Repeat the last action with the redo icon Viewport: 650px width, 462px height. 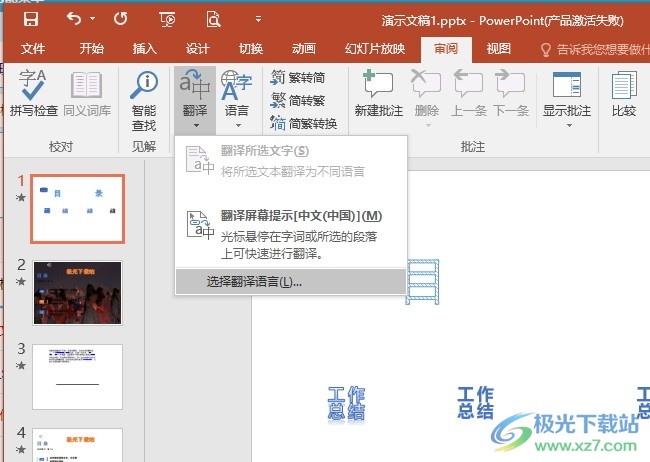coord(121,19)
